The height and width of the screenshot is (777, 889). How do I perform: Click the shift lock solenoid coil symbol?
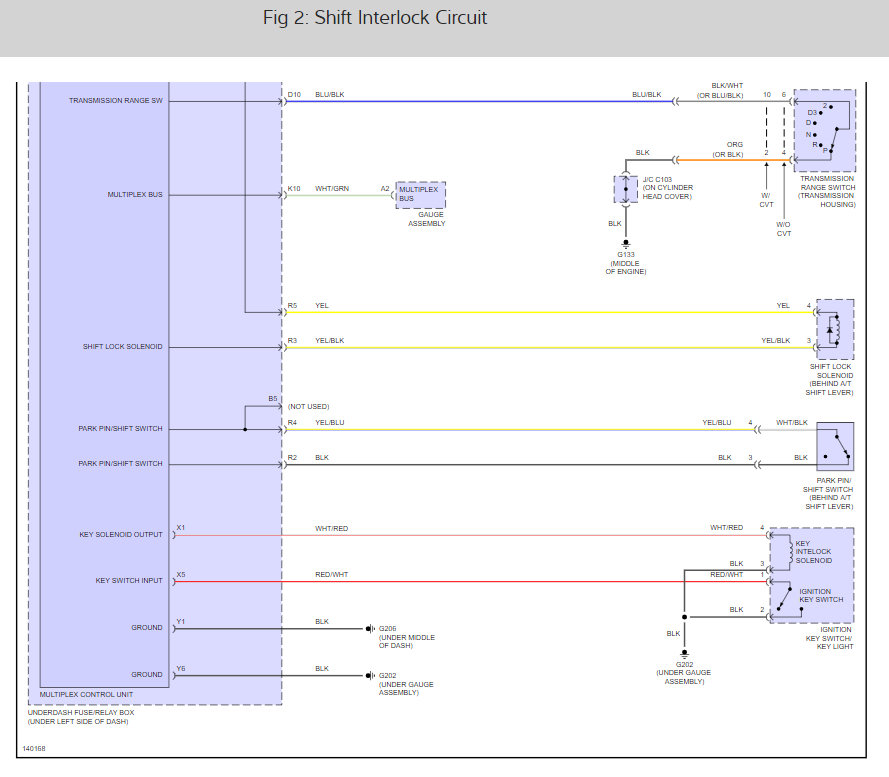click(835, 329)
